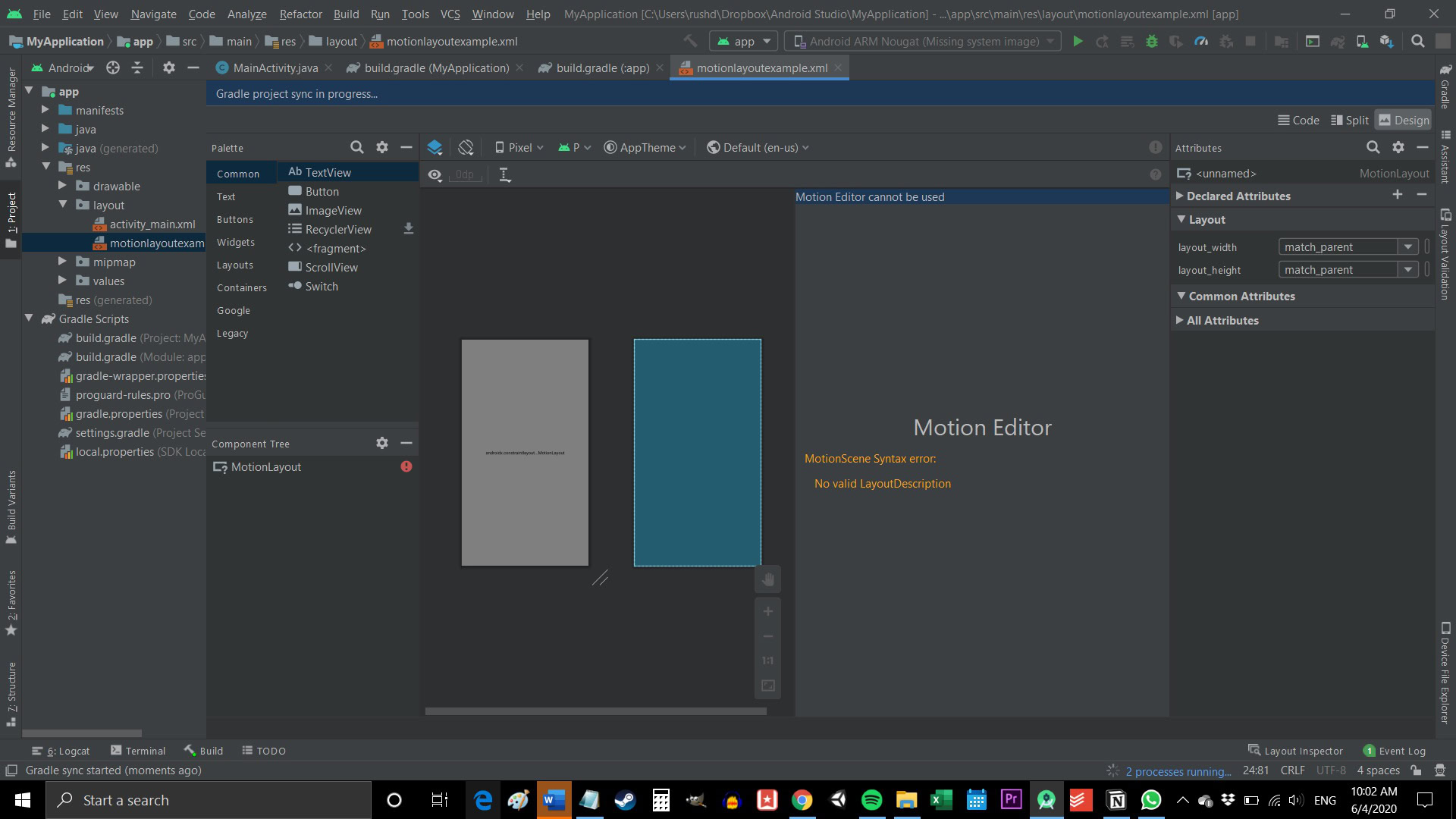Click the Run app button in toolbar
Image resolution: width=1456 pixels, height=819 pixels.
(1078, 41)
